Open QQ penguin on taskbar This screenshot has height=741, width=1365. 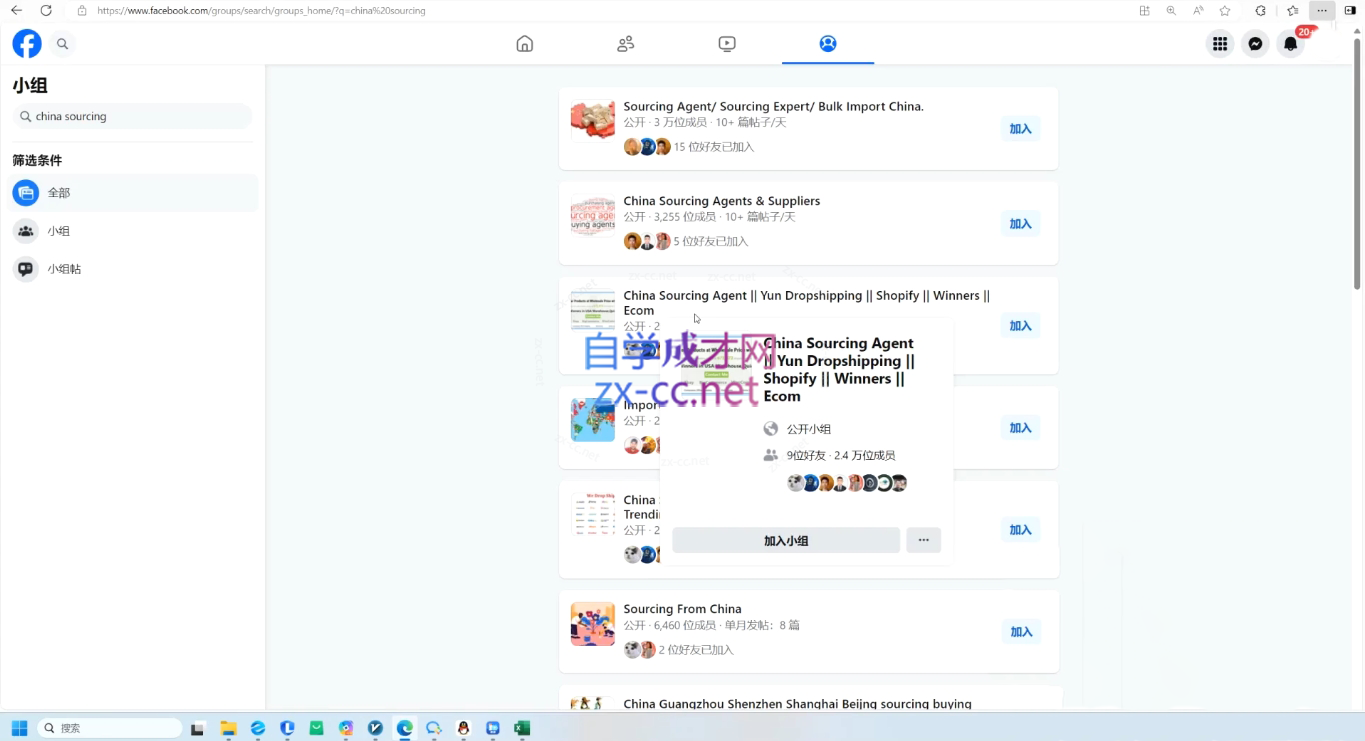pyautogui.click(x=463, y=728)
